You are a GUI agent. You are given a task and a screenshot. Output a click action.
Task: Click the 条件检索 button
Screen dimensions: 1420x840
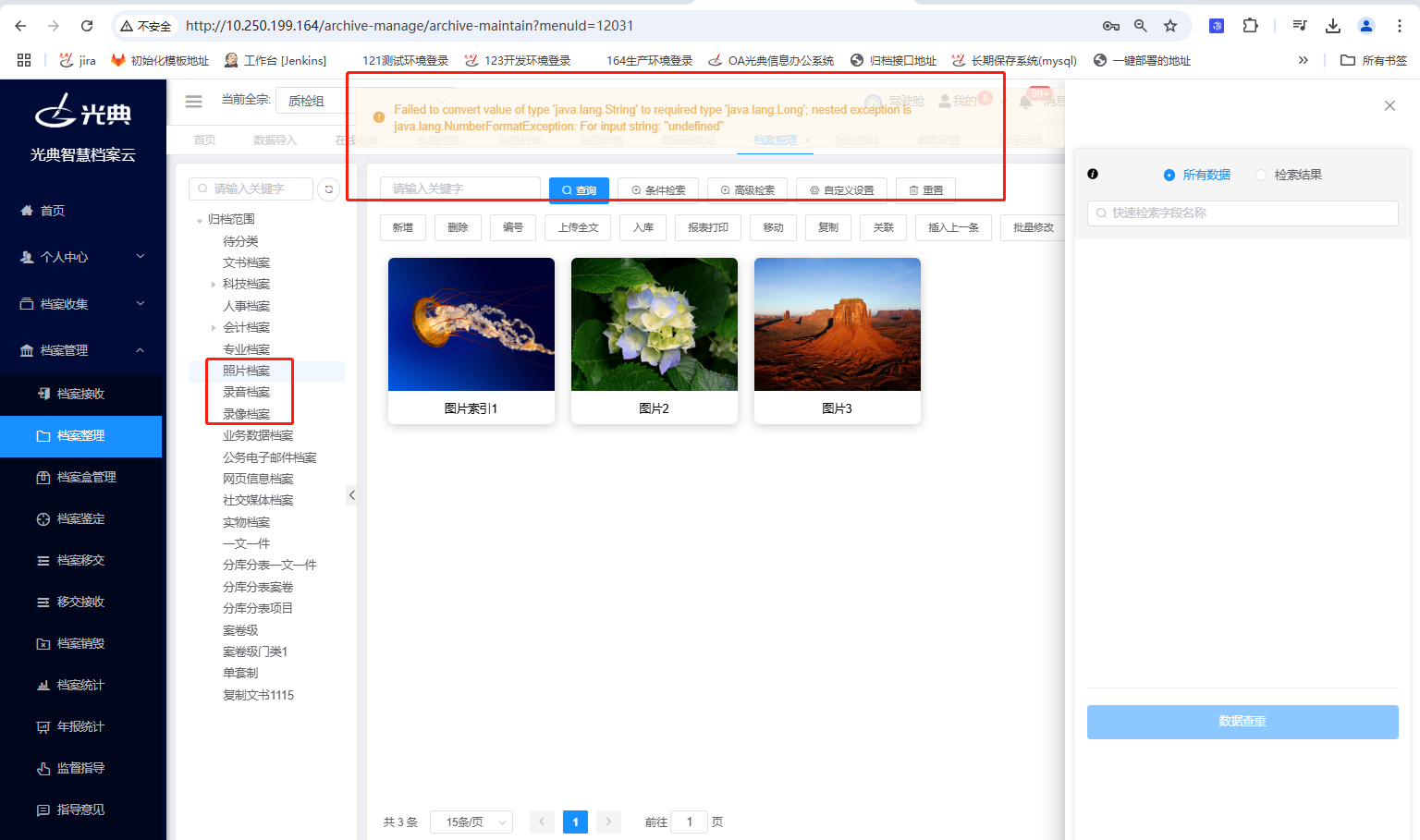(658, 189)
